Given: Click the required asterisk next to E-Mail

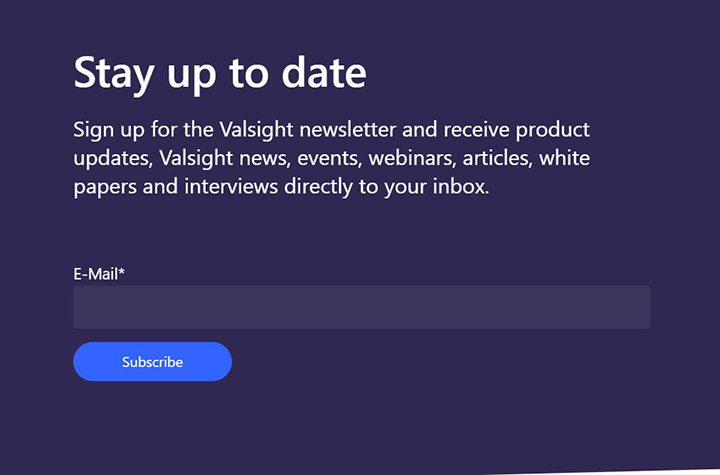Looking at the screenshot, I should click(122, 271).
